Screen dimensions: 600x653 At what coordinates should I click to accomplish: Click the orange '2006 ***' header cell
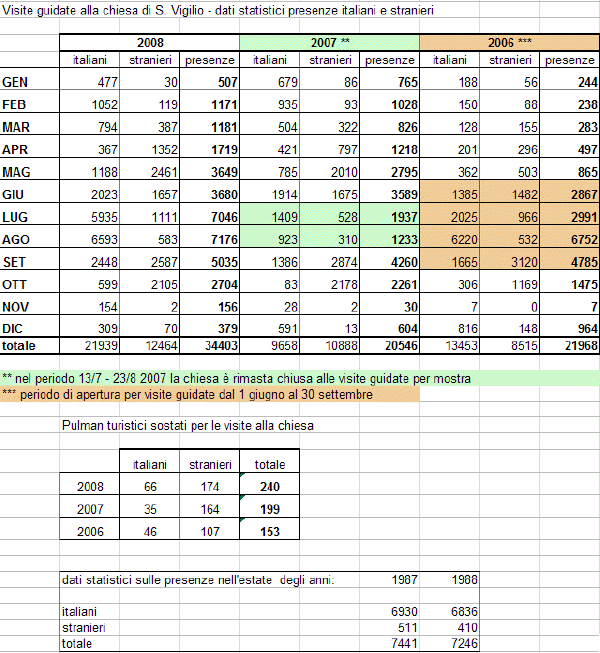(509, 42)
